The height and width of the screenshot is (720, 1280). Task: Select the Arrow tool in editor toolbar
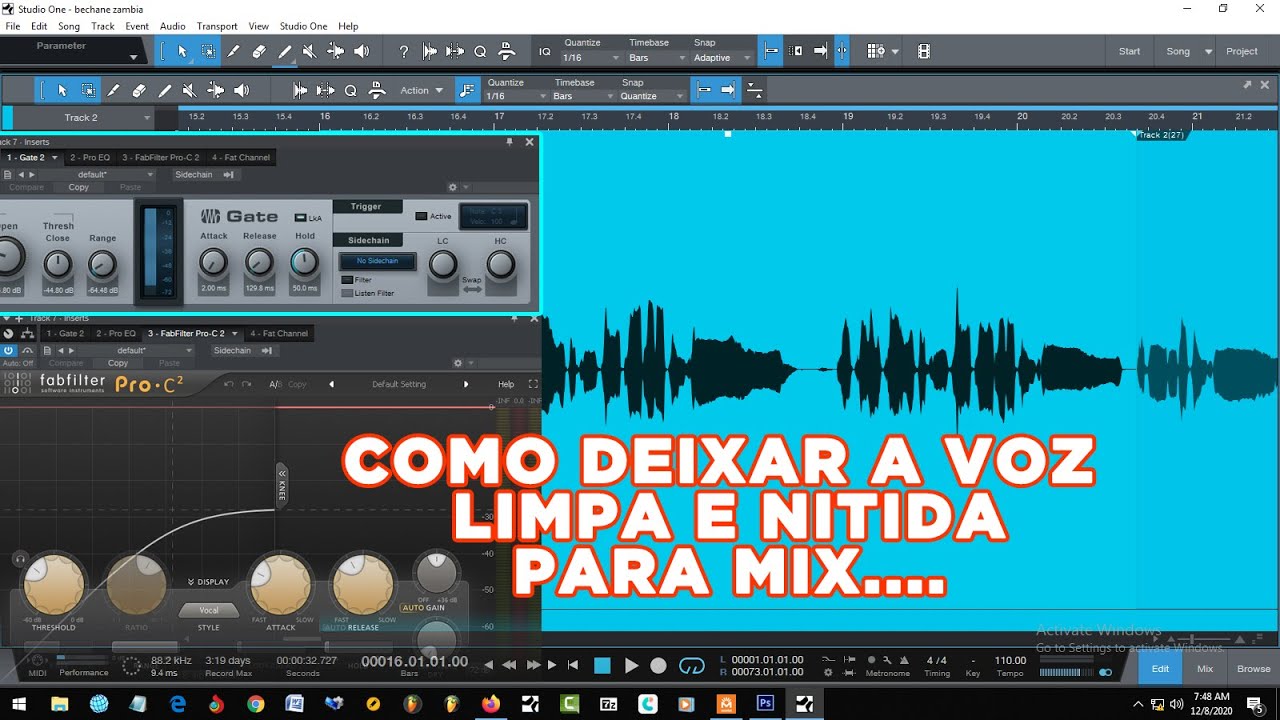tap(62, 90)
